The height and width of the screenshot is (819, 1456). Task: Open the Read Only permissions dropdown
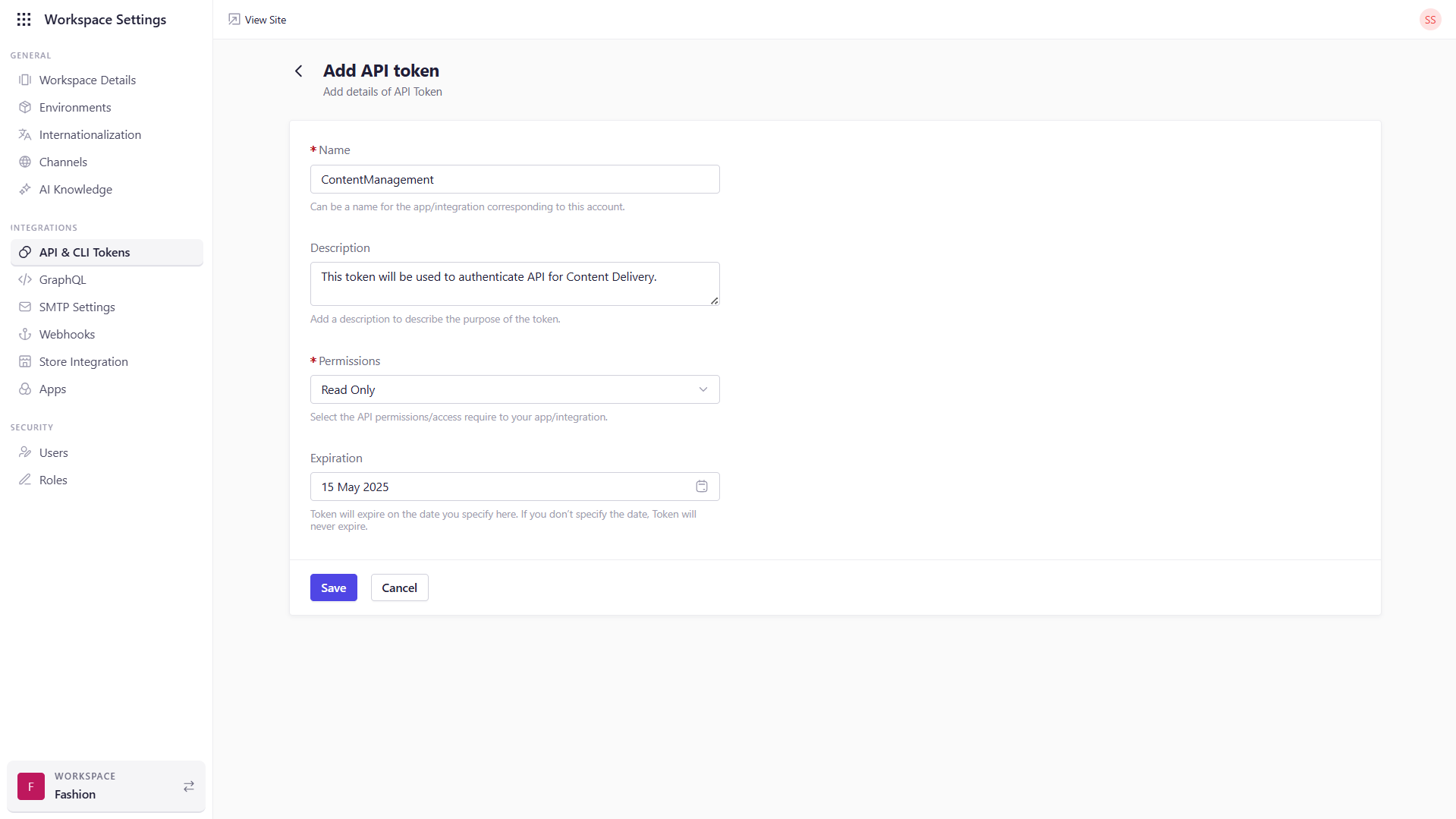pos(514,389)
